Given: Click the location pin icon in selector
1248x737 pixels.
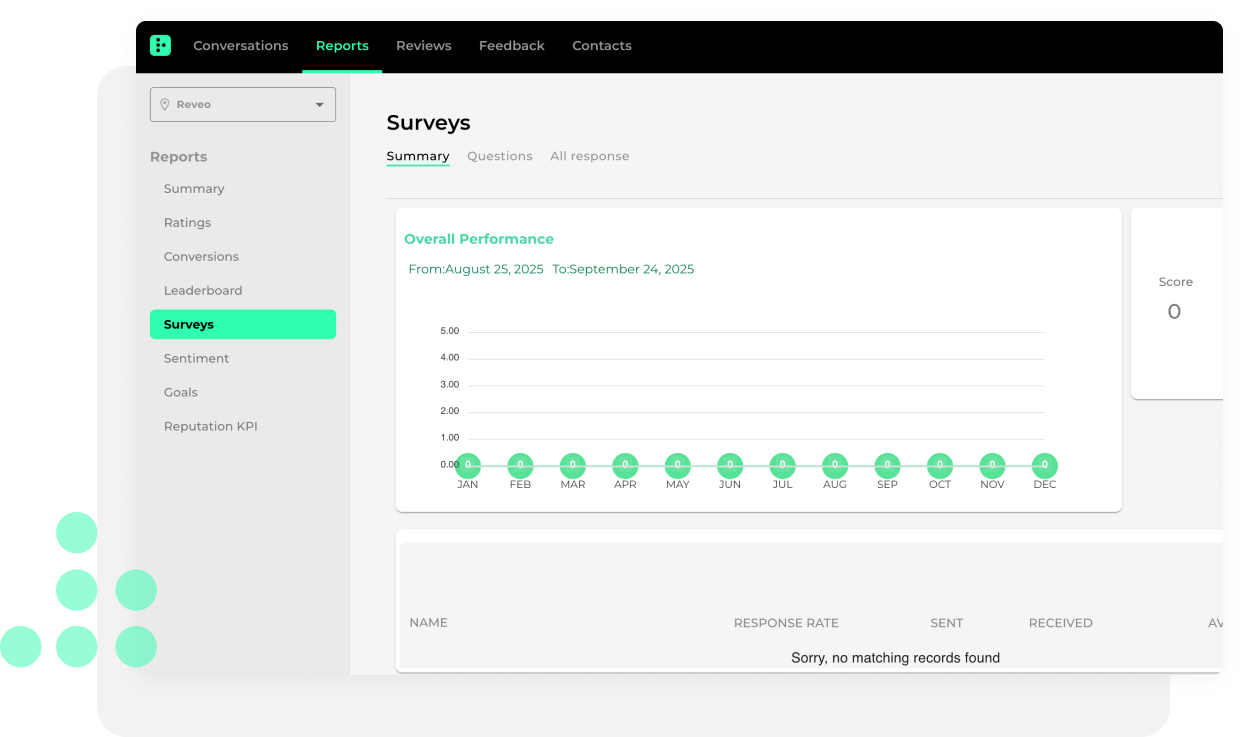Looking at the screenshot, I should (165, 104).
